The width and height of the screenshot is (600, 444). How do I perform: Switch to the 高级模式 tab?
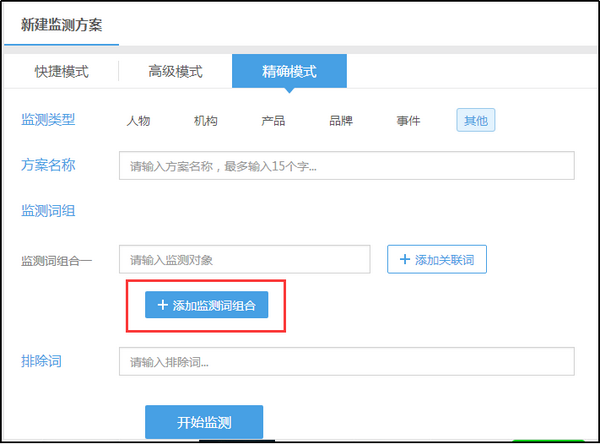pyautogui.click(x=175, y=72)
